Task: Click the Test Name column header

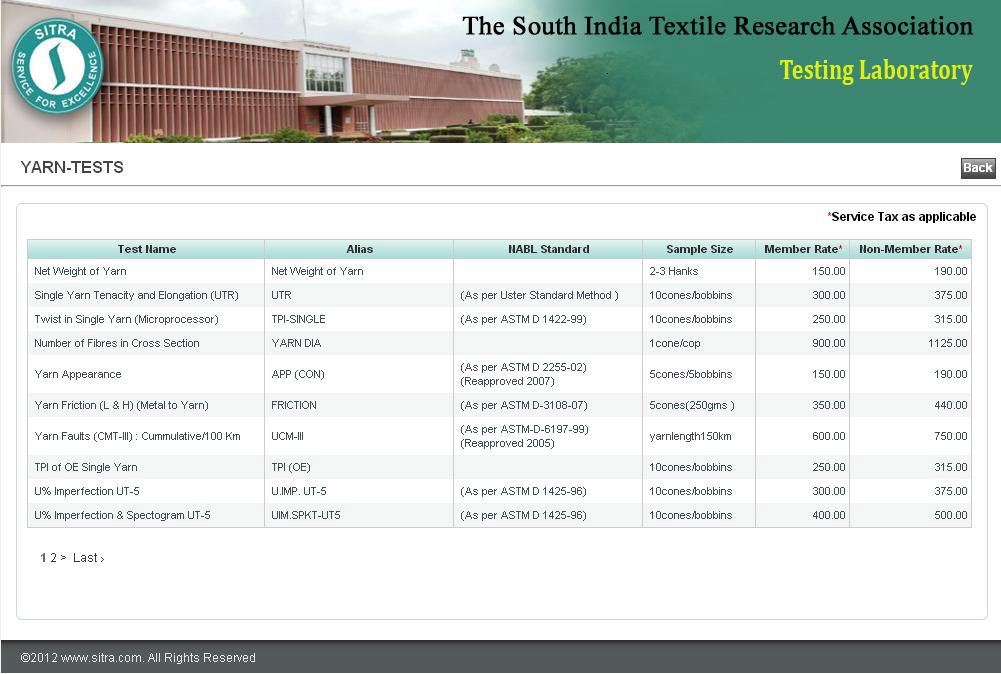Action: coord(146,249)
